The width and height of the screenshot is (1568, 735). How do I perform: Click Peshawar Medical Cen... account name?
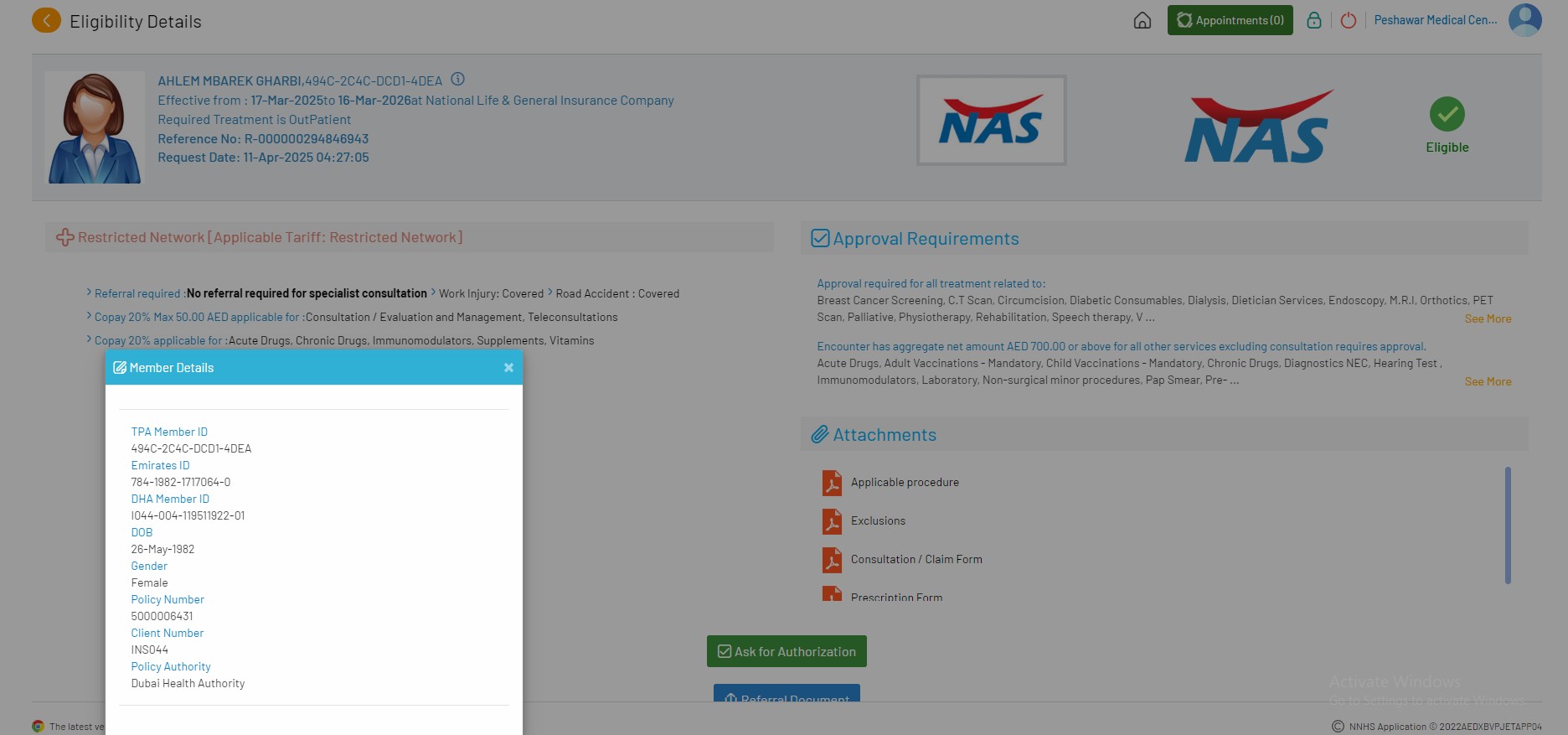(1436, 20)
